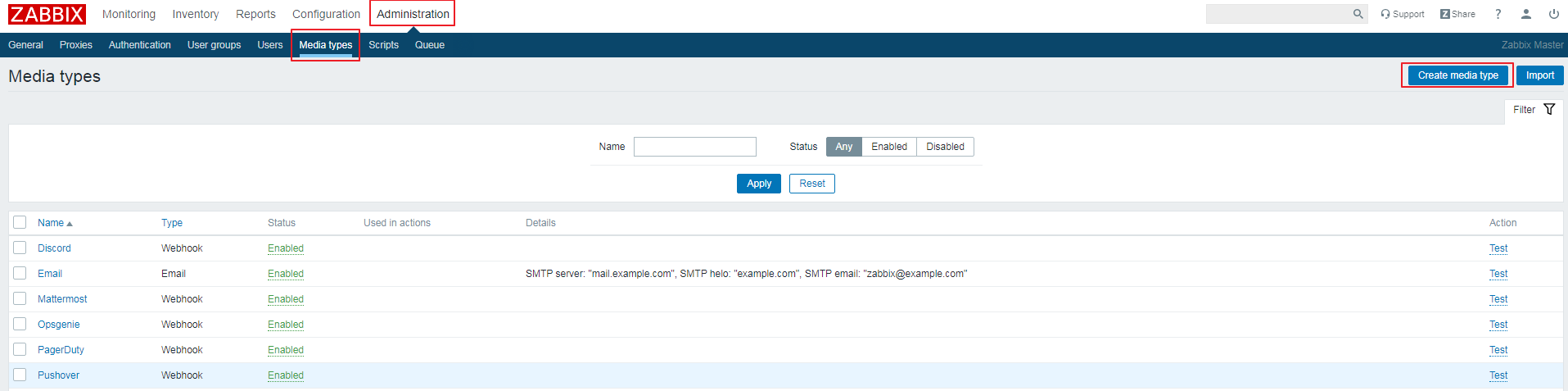This screenshot has width=1568, height=391.
Task: Click Test for the Discord row
Action: coord(1498,248)
